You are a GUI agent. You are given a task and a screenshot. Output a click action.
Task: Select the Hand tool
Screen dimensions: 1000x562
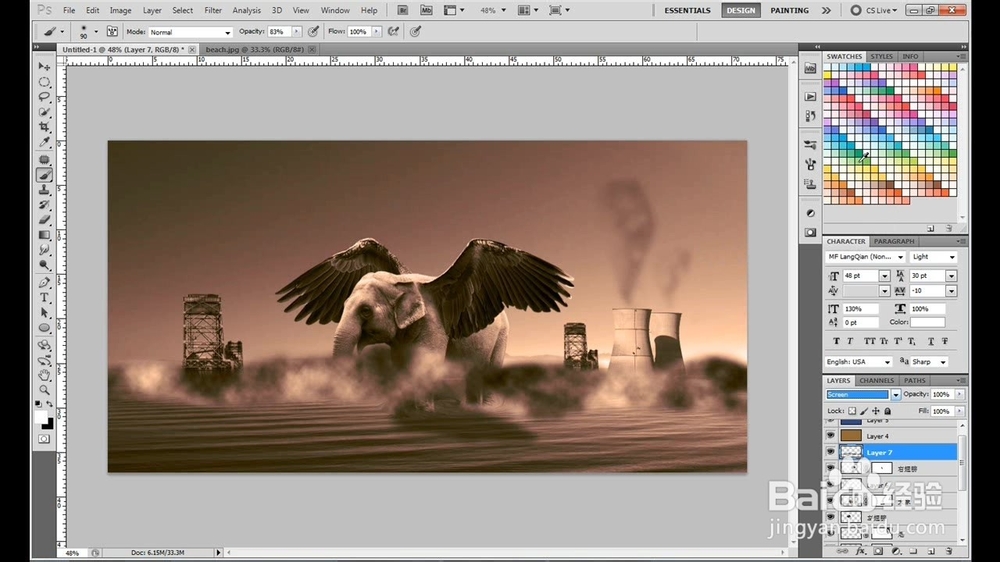44,375
